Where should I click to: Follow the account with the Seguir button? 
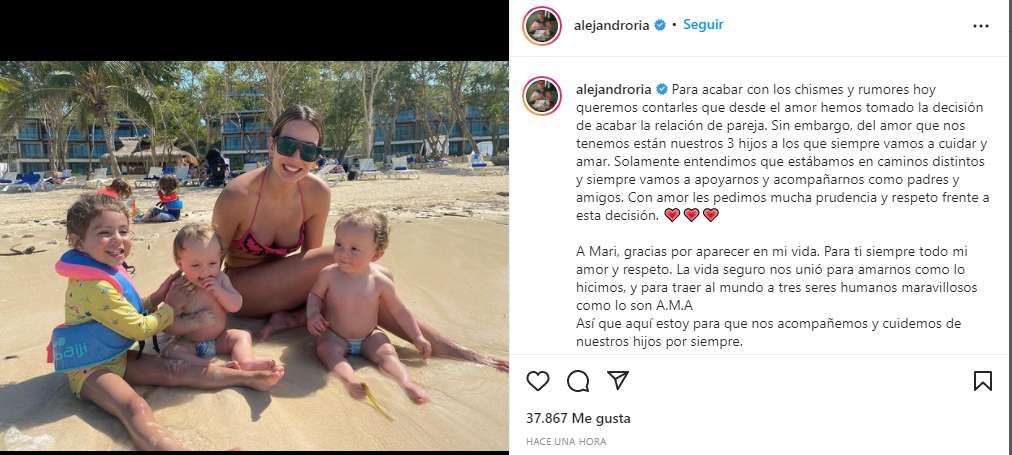[703, 25]
